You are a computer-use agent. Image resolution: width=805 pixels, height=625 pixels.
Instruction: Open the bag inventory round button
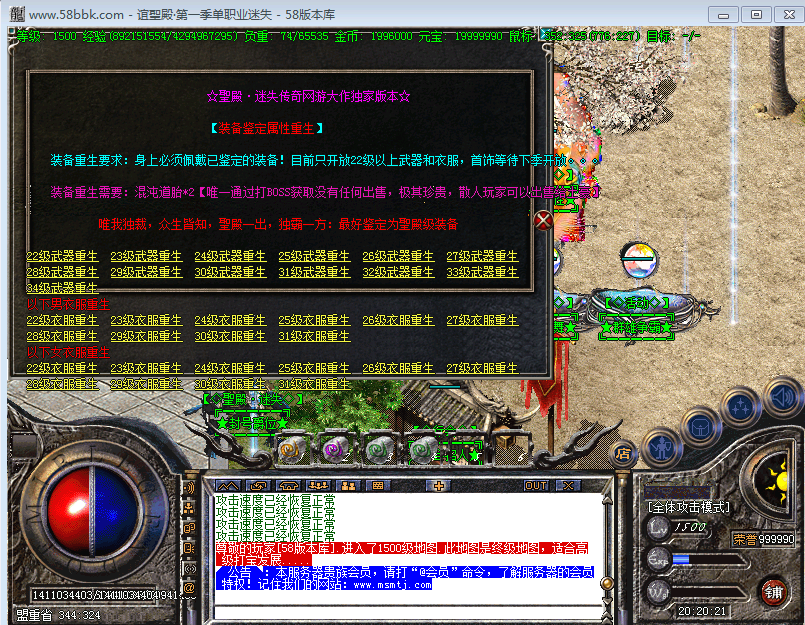[701, 427]
